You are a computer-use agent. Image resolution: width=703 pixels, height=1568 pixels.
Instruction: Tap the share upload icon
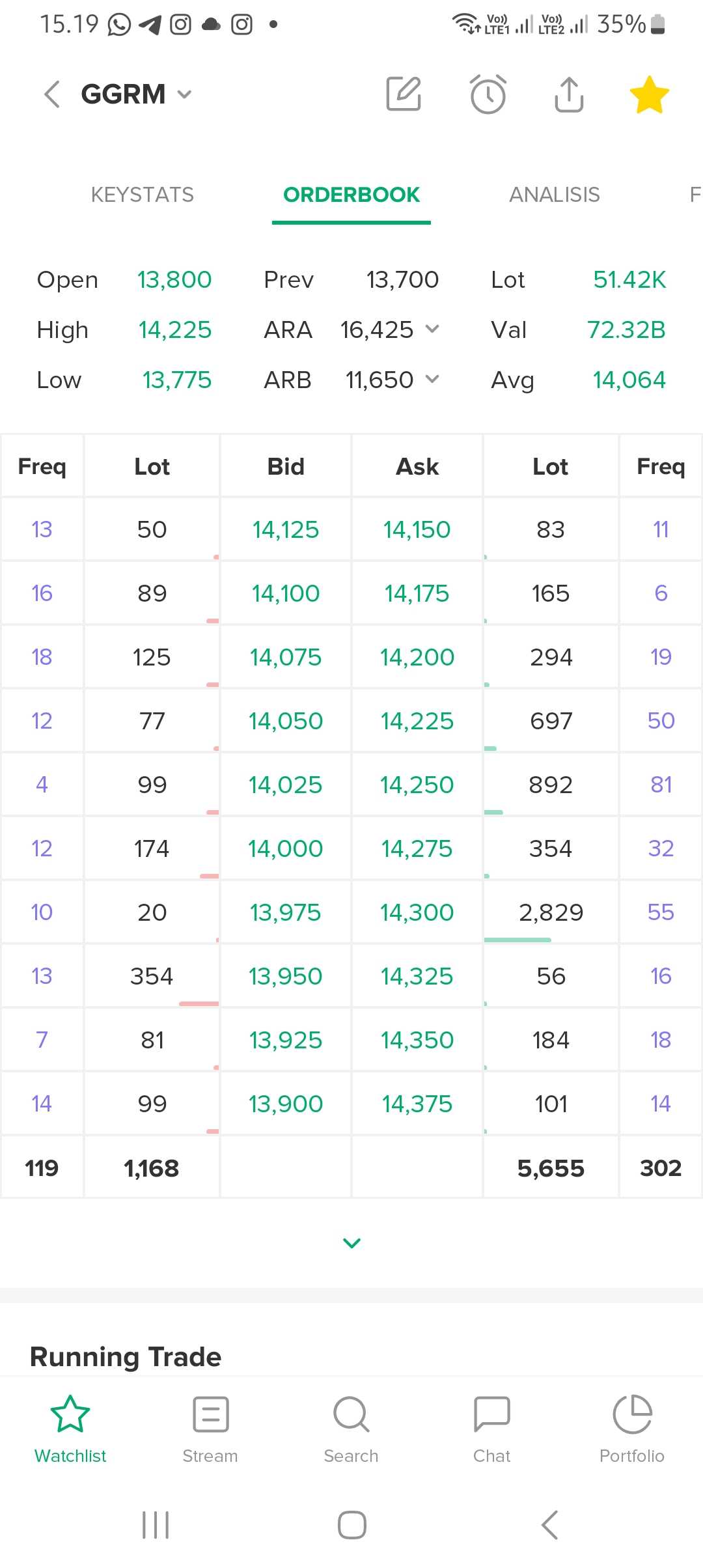tap(569, 94)
